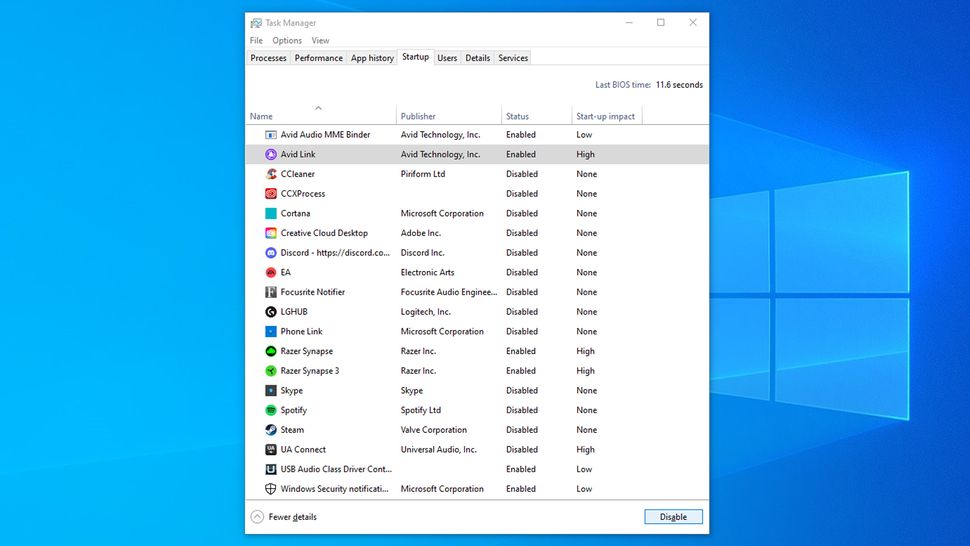Click the Avid Audio MME Binder icon

point(270,134)
